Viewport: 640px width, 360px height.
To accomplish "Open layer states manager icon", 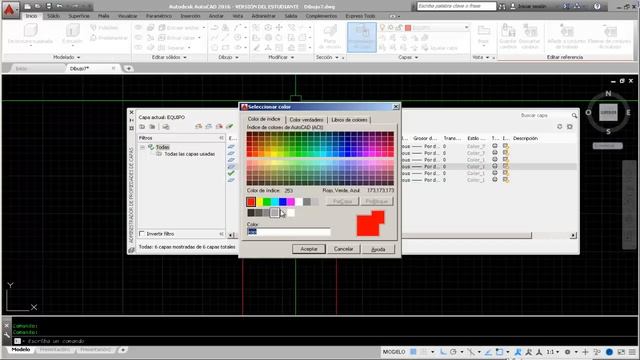I will point(166,127).
